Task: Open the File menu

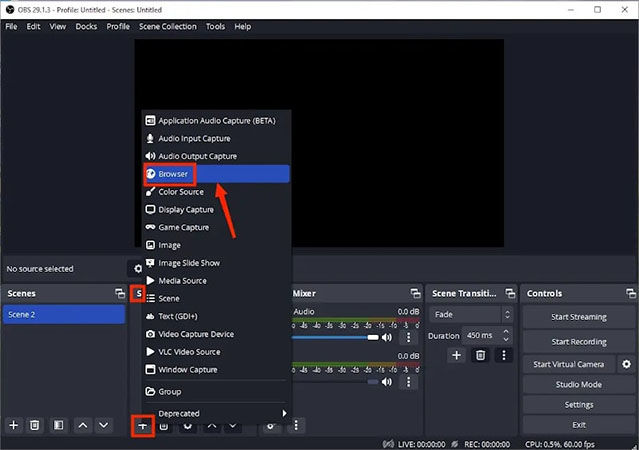Action: [11, 26]
